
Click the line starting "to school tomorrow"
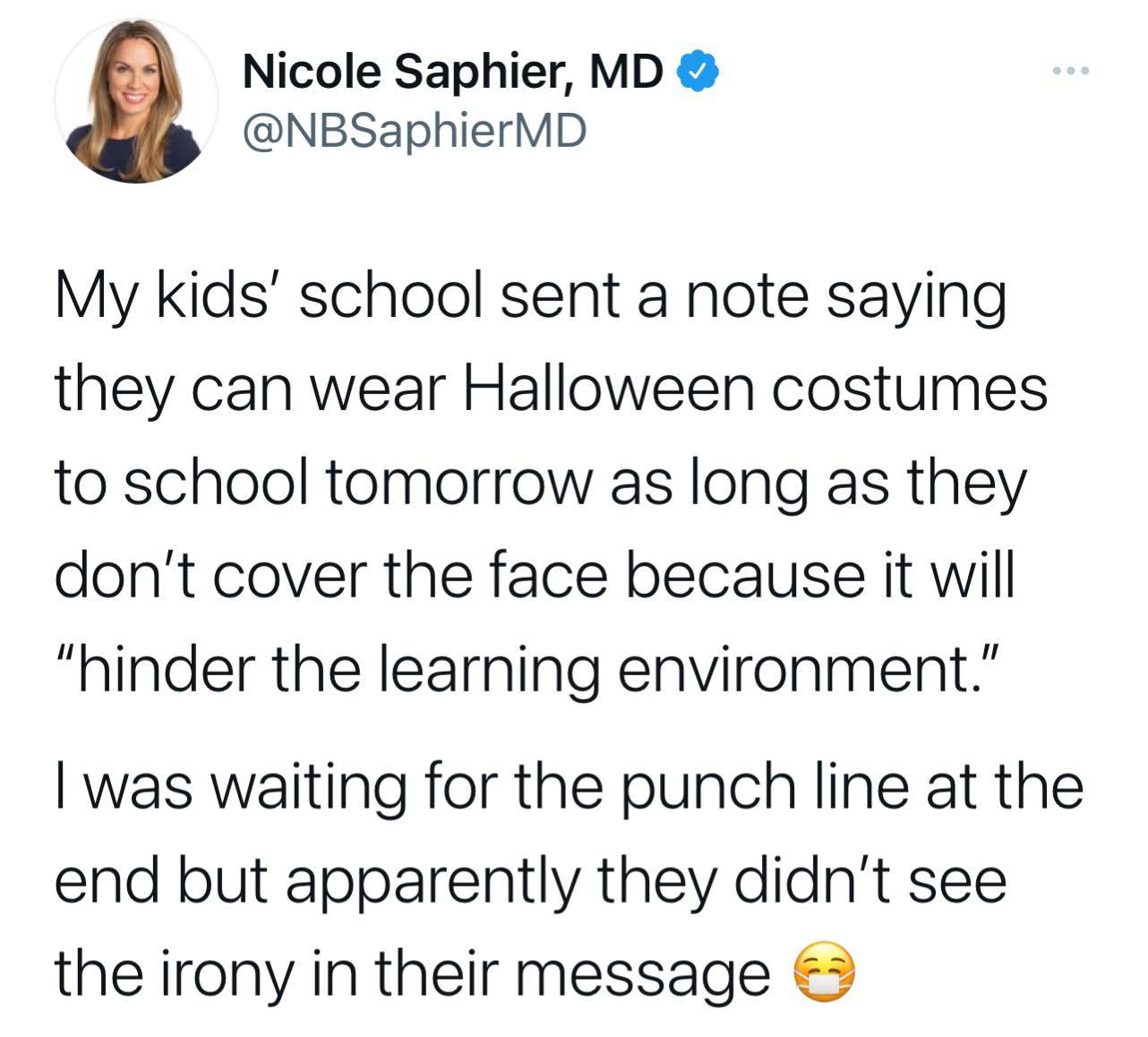[539, 484]
